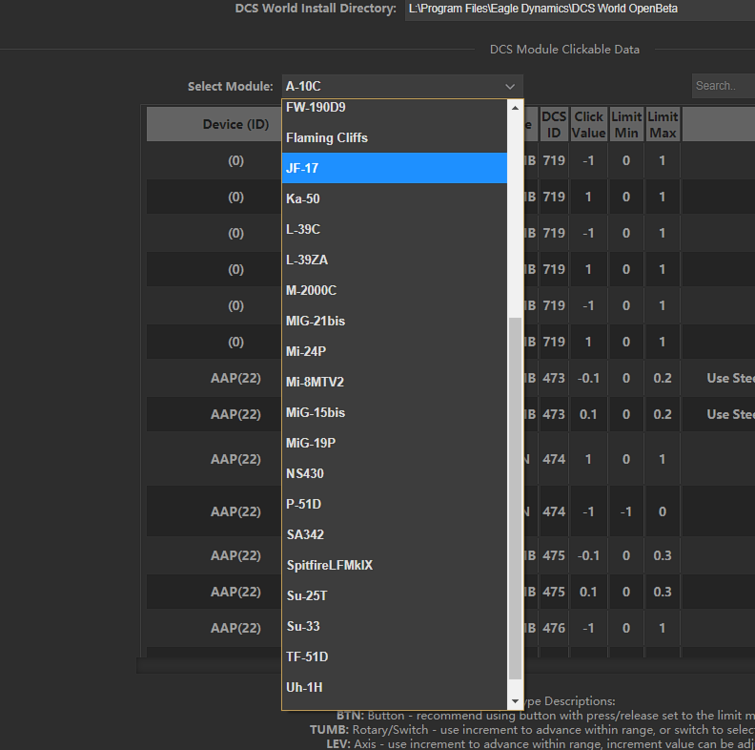The width and height of the screenshot is (755, 750).
Task: Click Limit Max 0.2 with click value -0.1
Action: pos(663,378)
